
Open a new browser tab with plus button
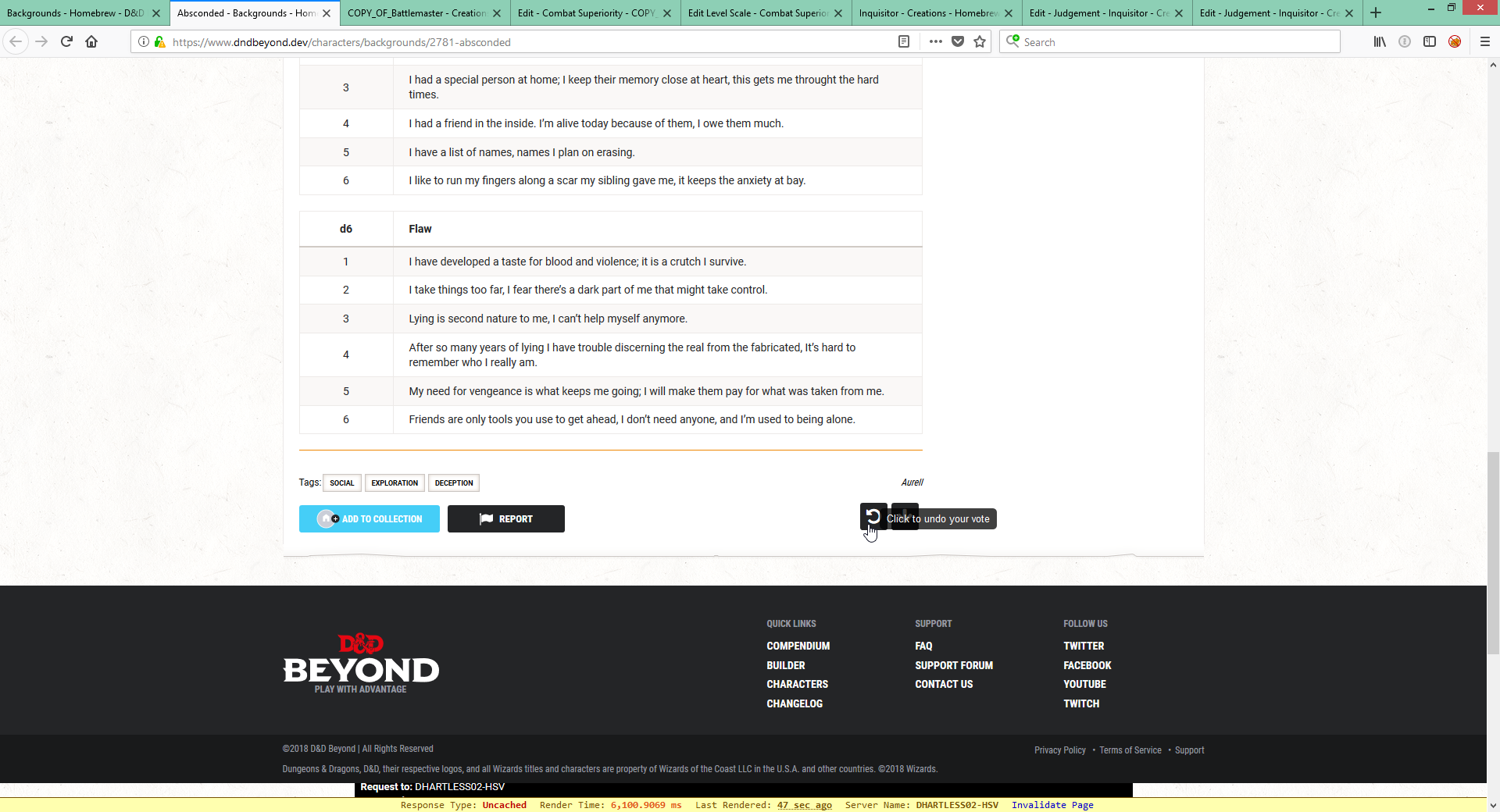click(x=1376, y=13)
